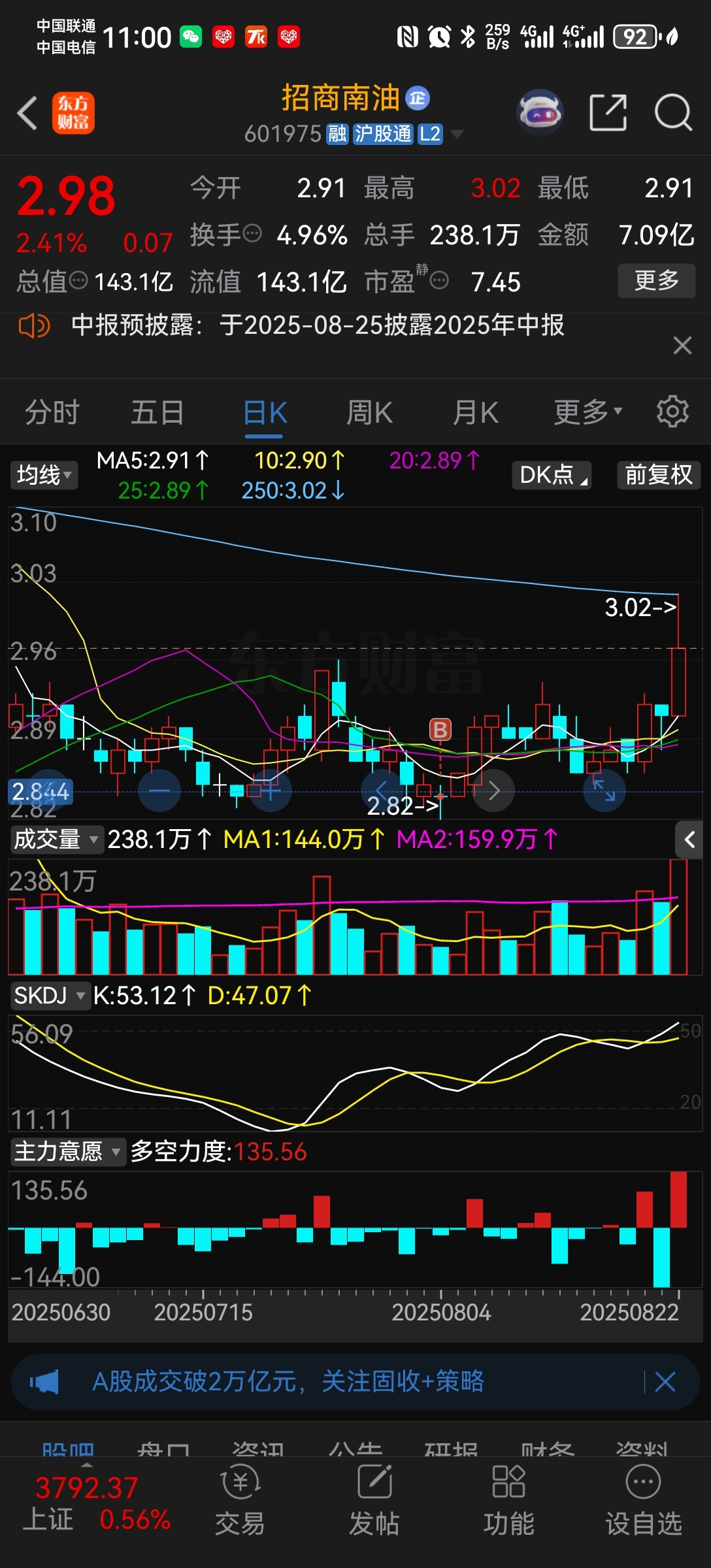Open the 东方财富 app logo

pyautogui.click(x=73, y=113)
